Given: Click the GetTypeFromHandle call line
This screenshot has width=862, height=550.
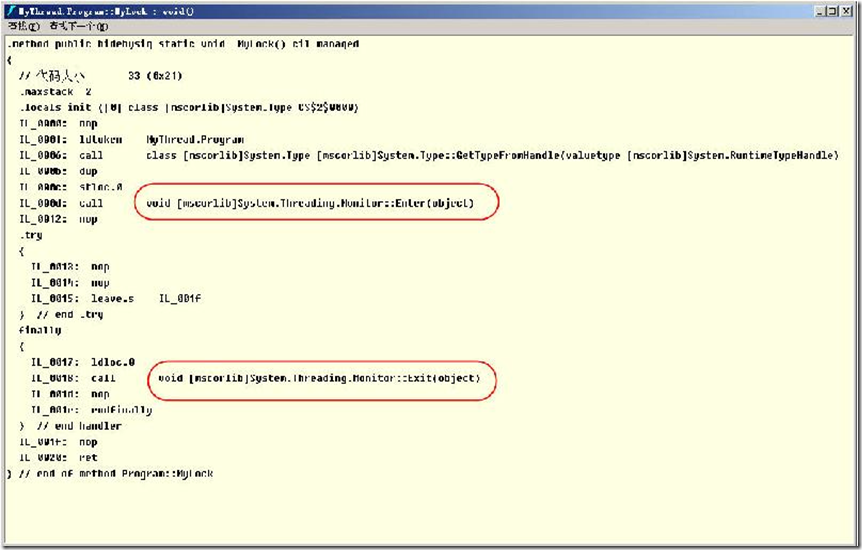Looking at the screenshot, I should (429, 155).
